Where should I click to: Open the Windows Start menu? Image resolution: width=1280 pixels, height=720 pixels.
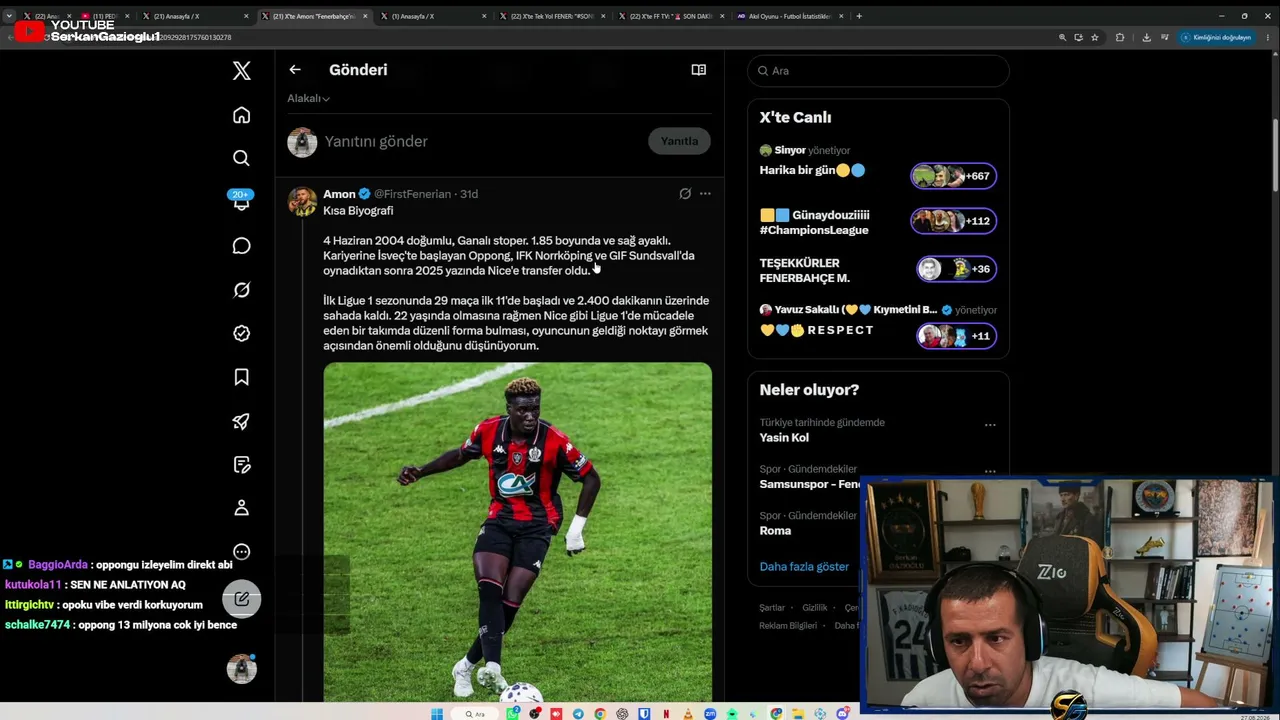click(x=437, y=714)
